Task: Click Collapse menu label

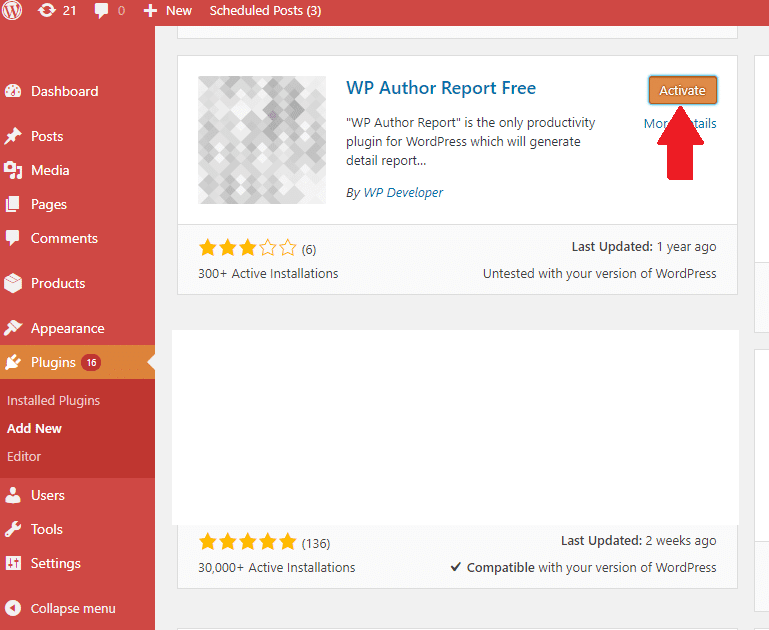Action: pos(73,608)
